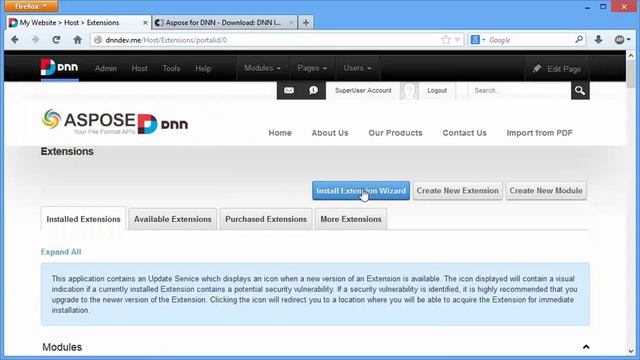Open the downloads arrow icon
The width and height of the screenshot is (640, 360).
click(x=598, y=40)
